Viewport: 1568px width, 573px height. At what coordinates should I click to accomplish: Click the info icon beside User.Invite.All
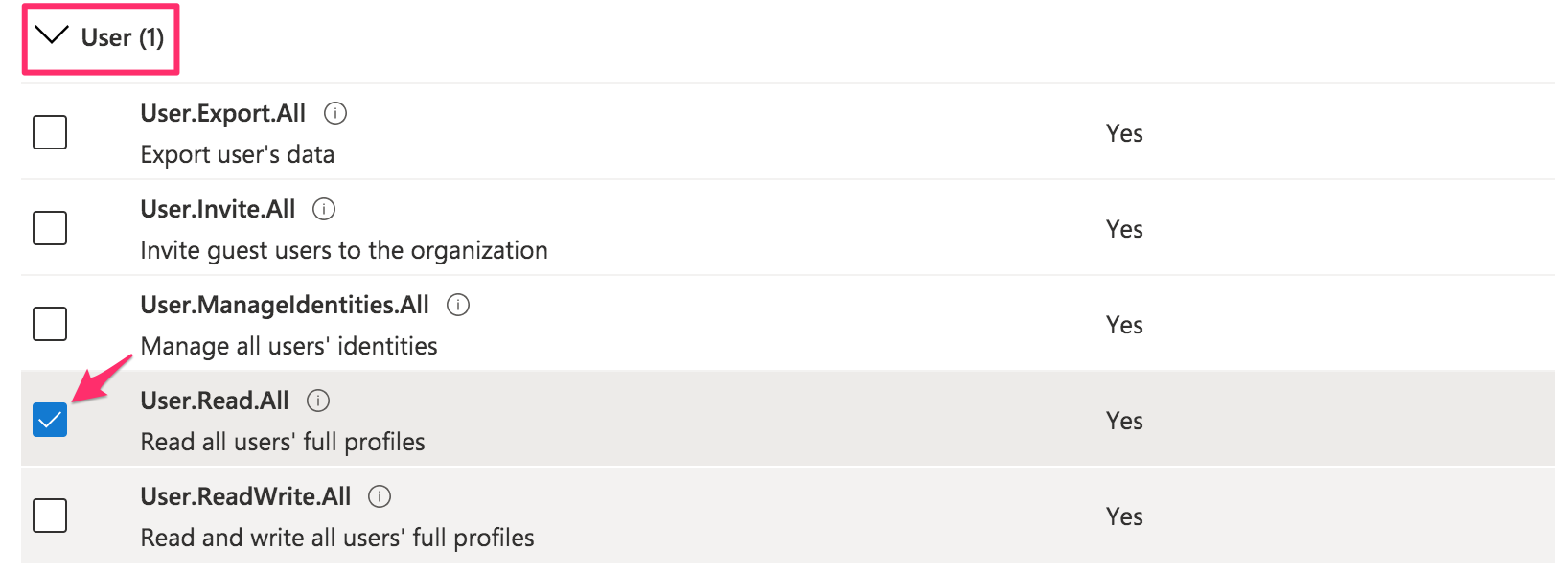click(324, 209)
